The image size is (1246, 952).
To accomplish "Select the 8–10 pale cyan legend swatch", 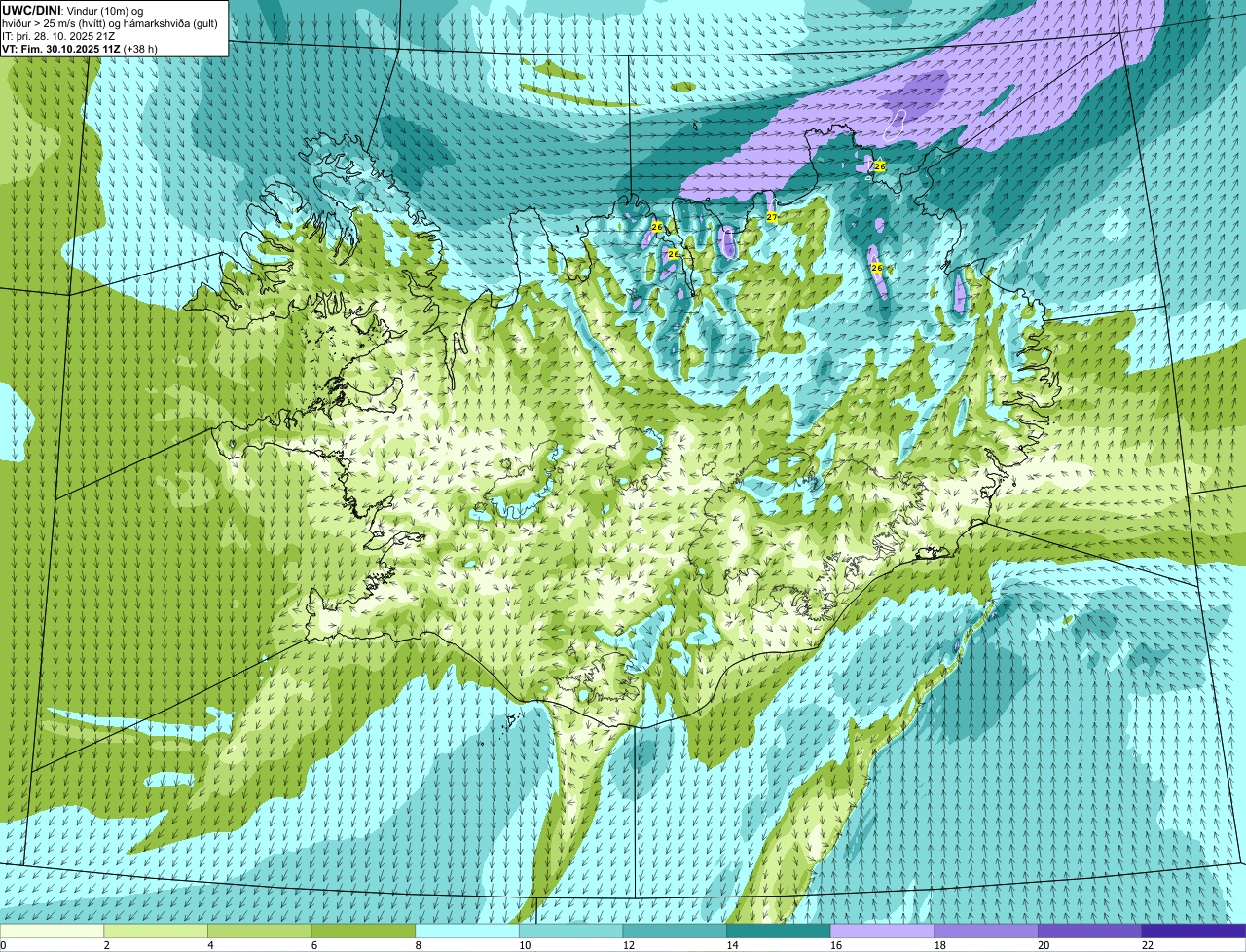I will (467, 931).
